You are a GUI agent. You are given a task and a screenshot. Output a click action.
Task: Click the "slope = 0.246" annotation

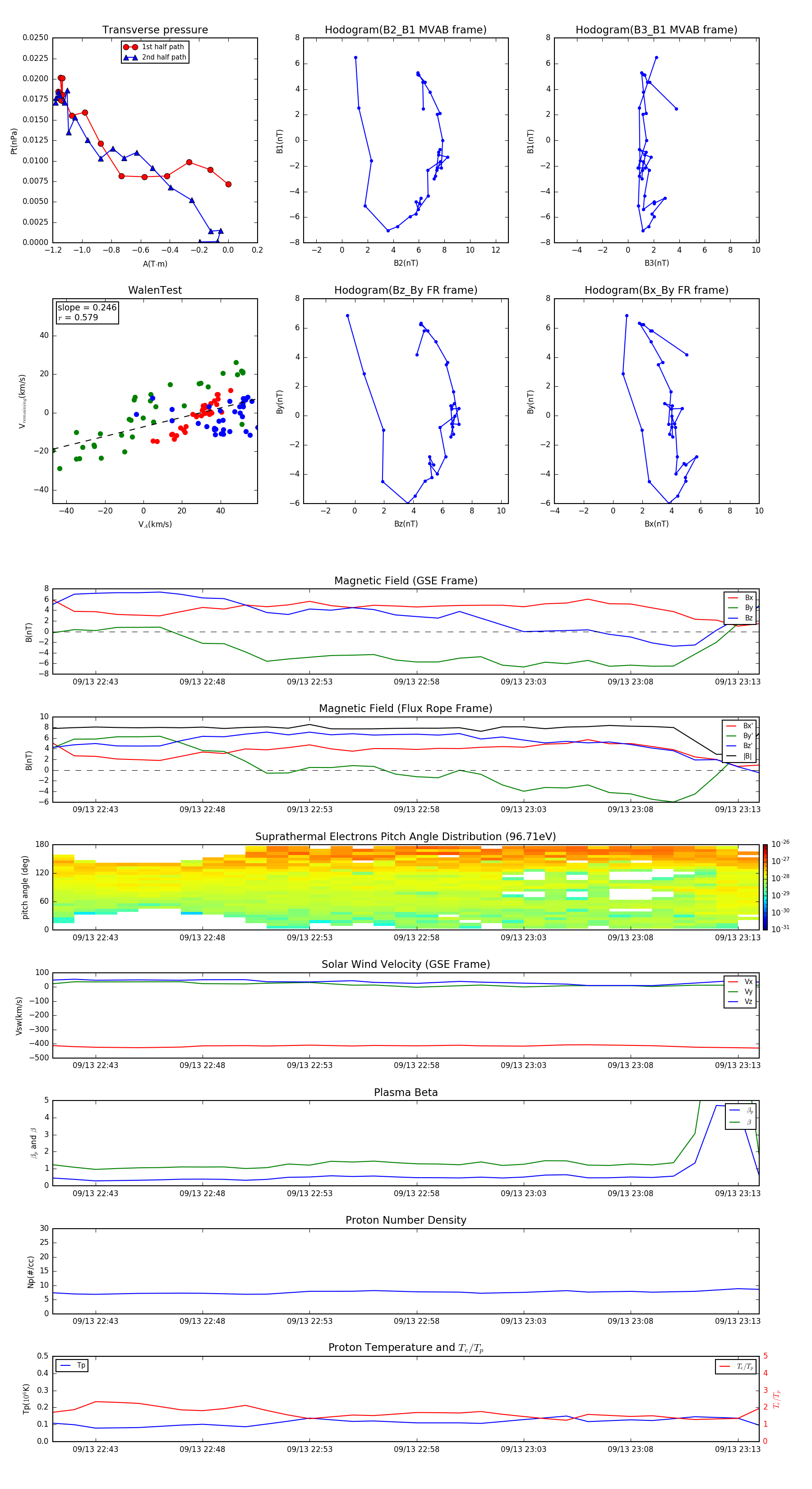tap(87, 308)
